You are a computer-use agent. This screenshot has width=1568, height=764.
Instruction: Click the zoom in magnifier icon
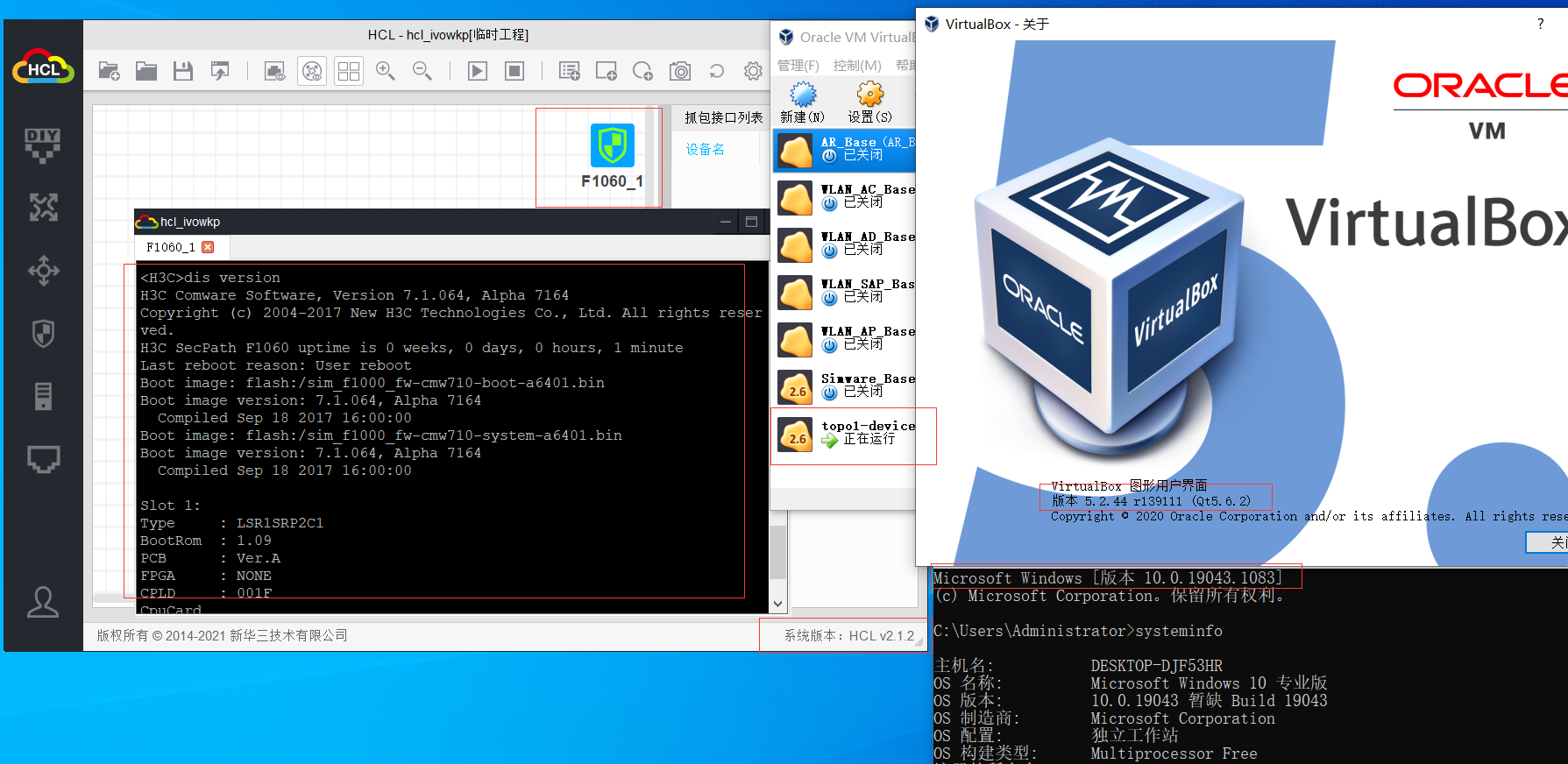click(385, 71)
